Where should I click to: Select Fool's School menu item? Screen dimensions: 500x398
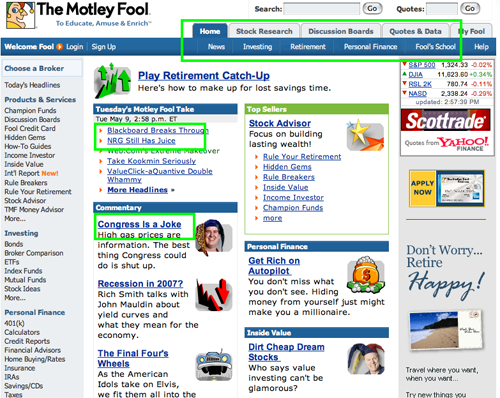(x=435, y=47)
